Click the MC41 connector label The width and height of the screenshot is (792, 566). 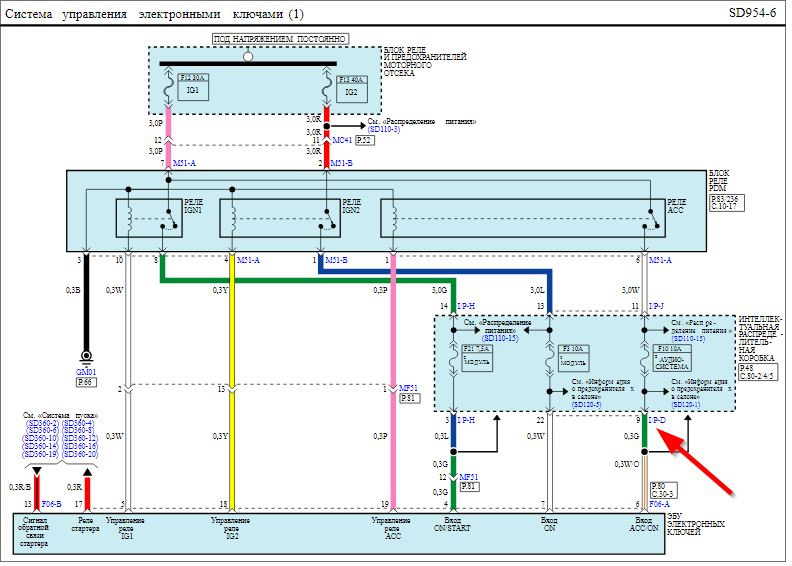[x=342, y=140]
